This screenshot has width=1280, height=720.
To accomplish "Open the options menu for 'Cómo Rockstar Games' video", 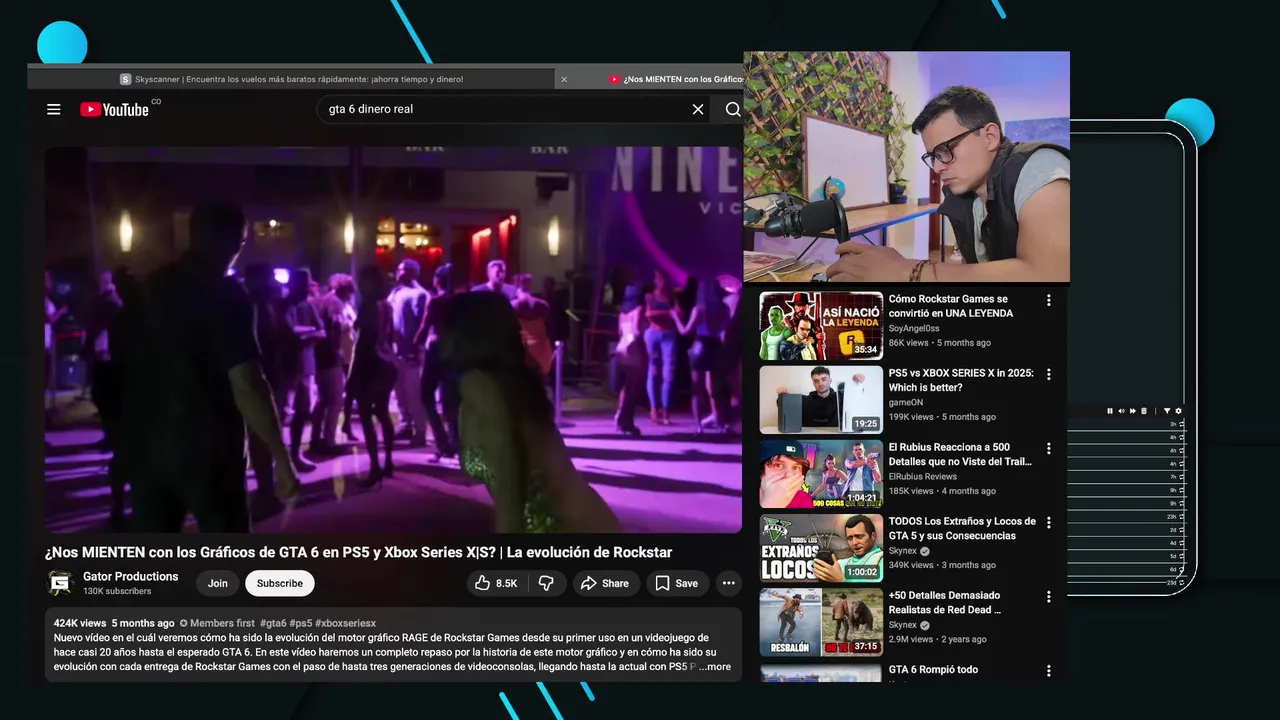I will [x=1048, y=300].
